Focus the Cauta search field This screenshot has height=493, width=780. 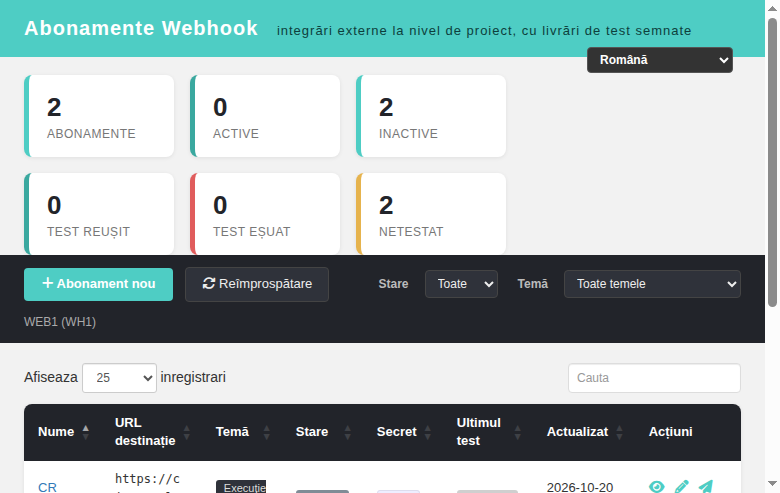654,378
